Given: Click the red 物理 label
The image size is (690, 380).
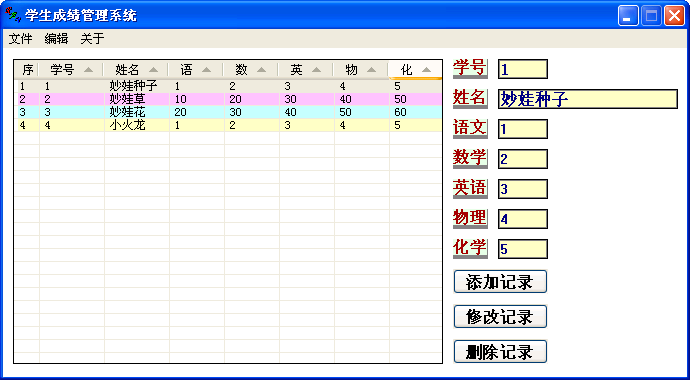Looking at the screenshot, I should pyautogui.click(x=470, y=218).
